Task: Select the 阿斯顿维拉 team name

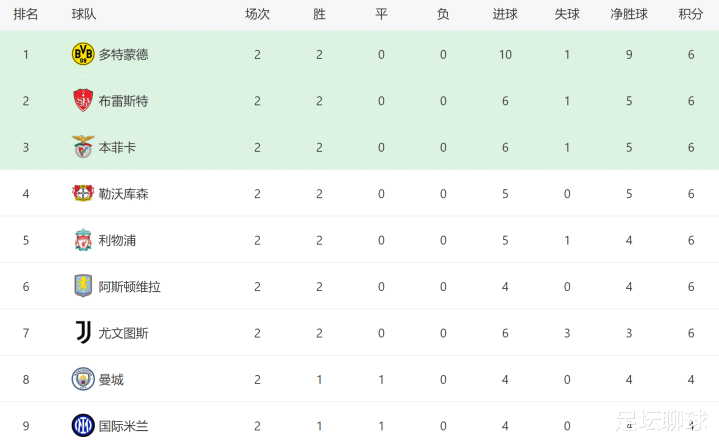Action: point(129,286)
